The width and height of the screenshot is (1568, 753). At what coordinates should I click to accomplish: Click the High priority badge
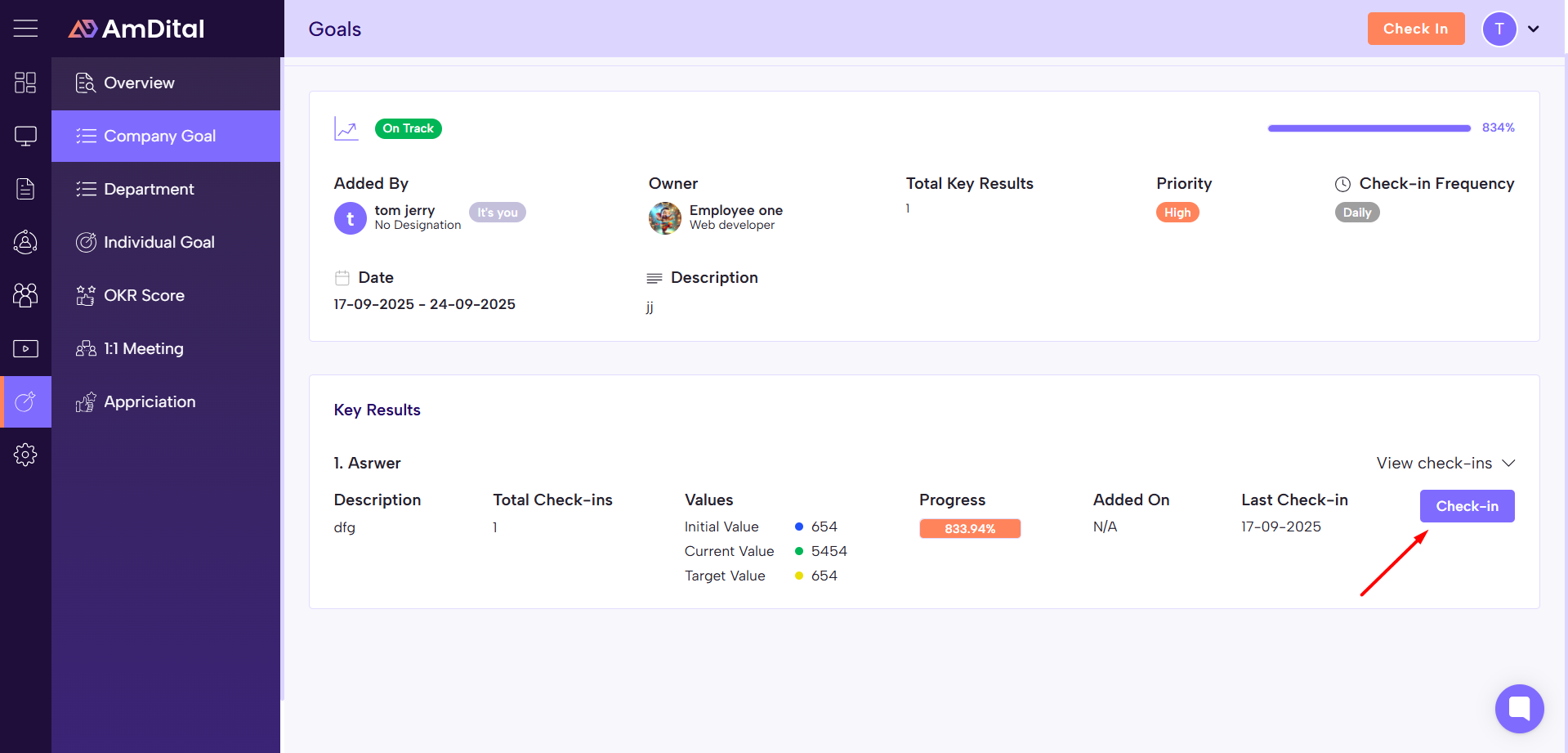1177,213
